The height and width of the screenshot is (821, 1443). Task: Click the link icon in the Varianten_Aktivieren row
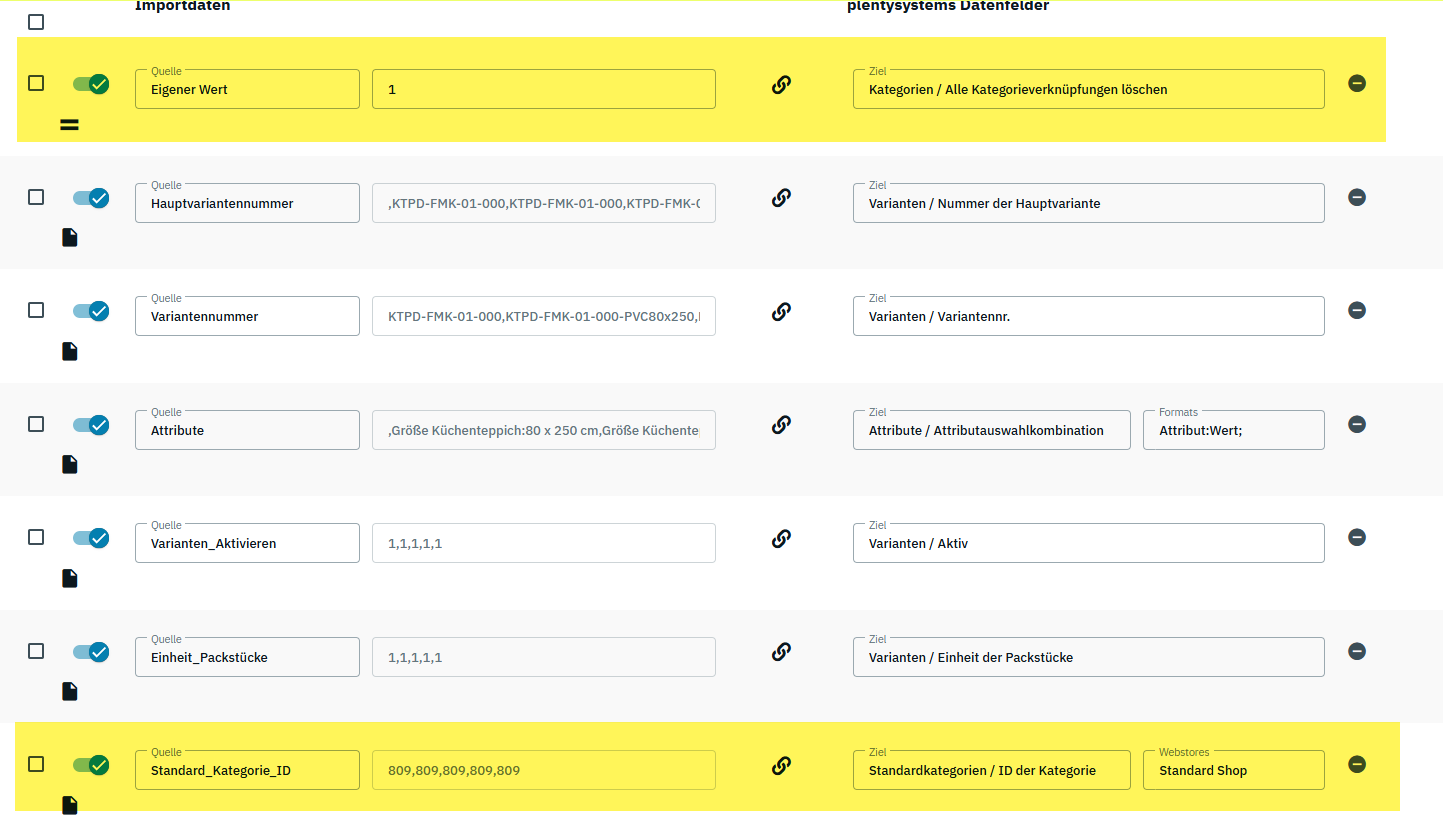781,539
